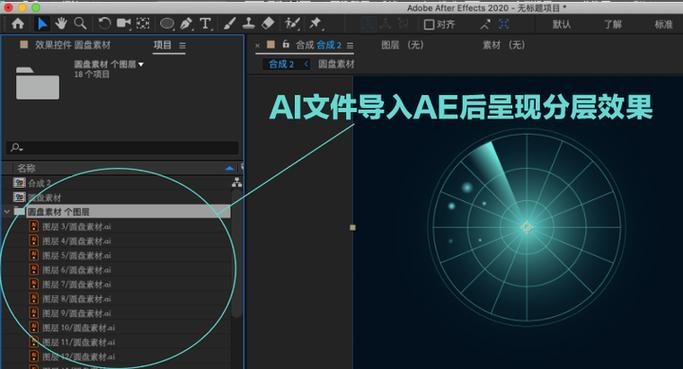Click the AI file icon of 图层 3
This screenshot has height=369, width=683.
click(34, 226)
